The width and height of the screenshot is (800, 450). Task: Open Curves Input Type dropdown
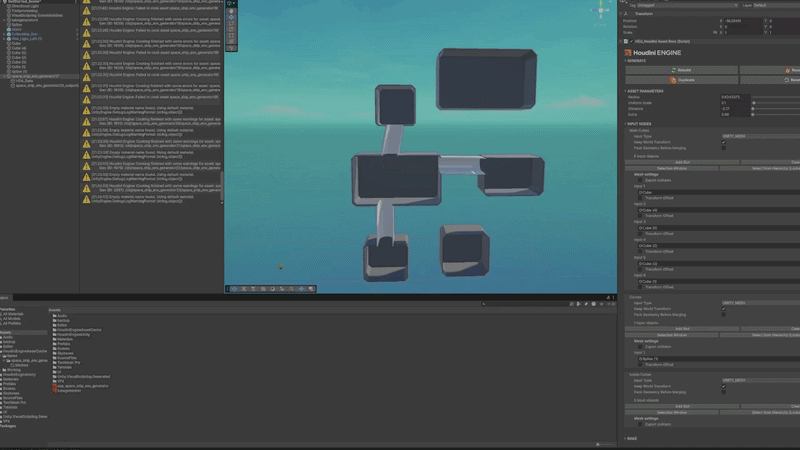point(760,303)
